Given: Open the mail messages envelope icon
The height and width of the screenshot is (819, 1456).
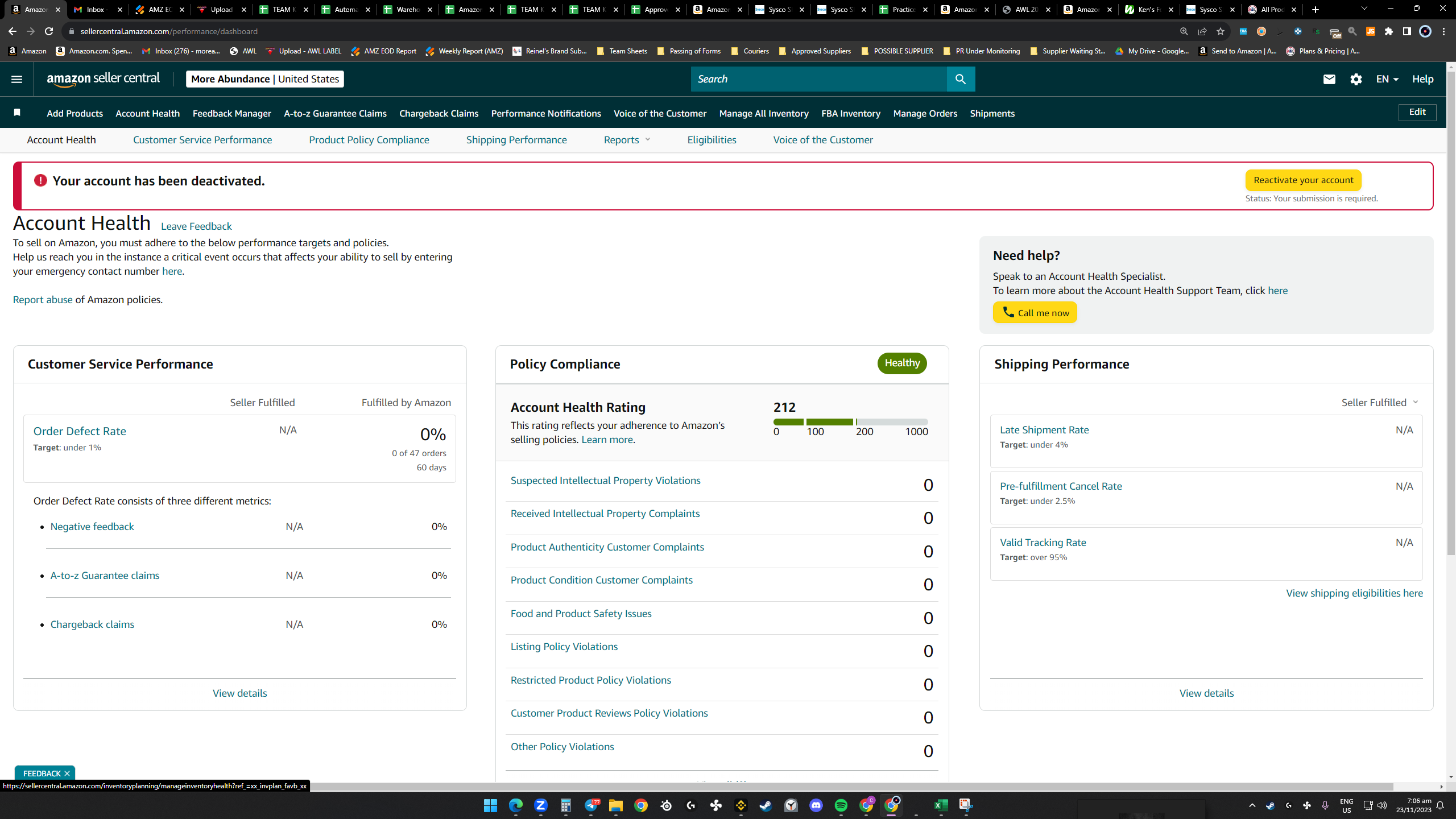Looking at the screenshot, I should pyautogui.click(x=1329, y=79).
